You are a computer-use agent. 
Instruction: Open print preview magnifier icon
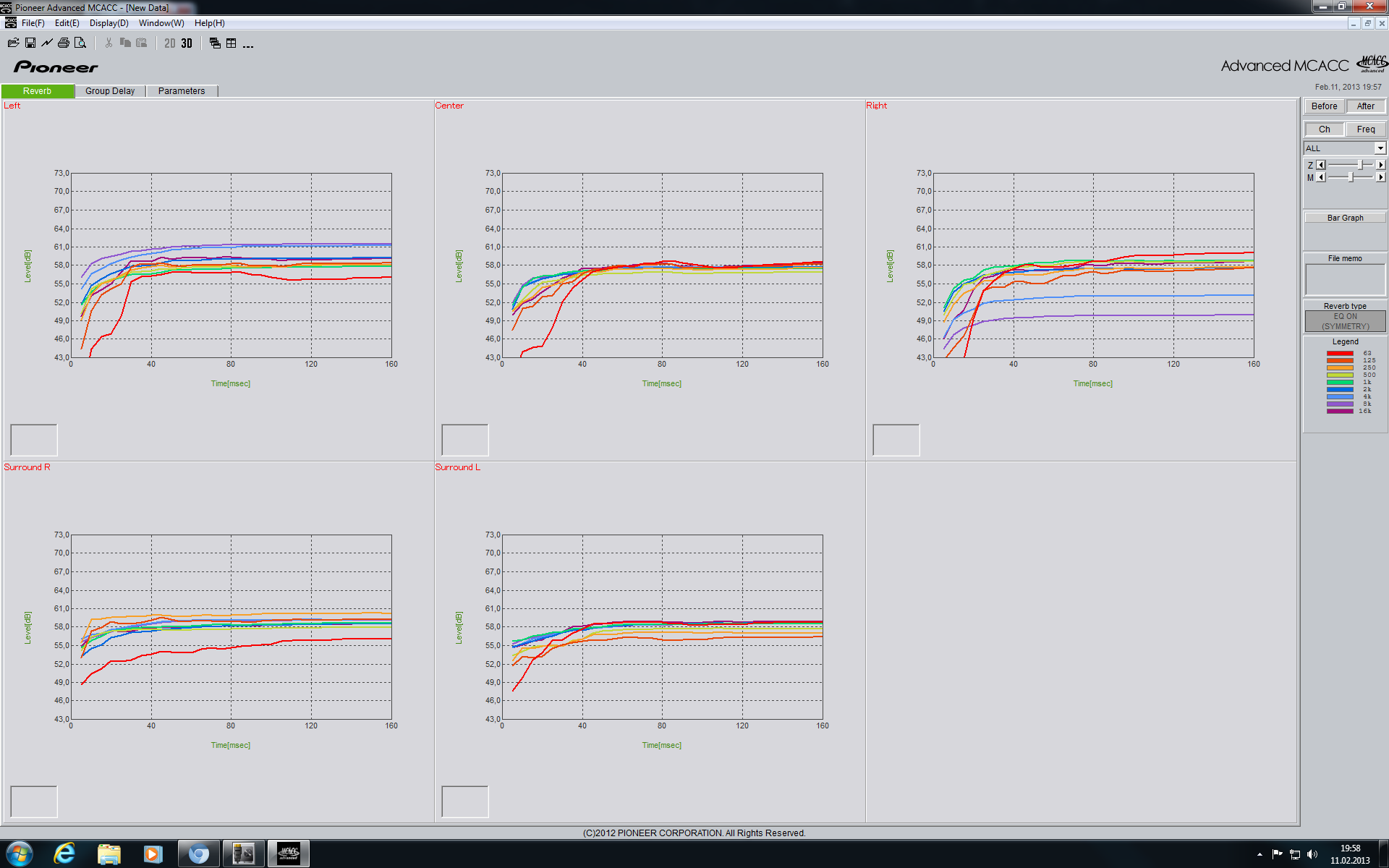(80, 43)
